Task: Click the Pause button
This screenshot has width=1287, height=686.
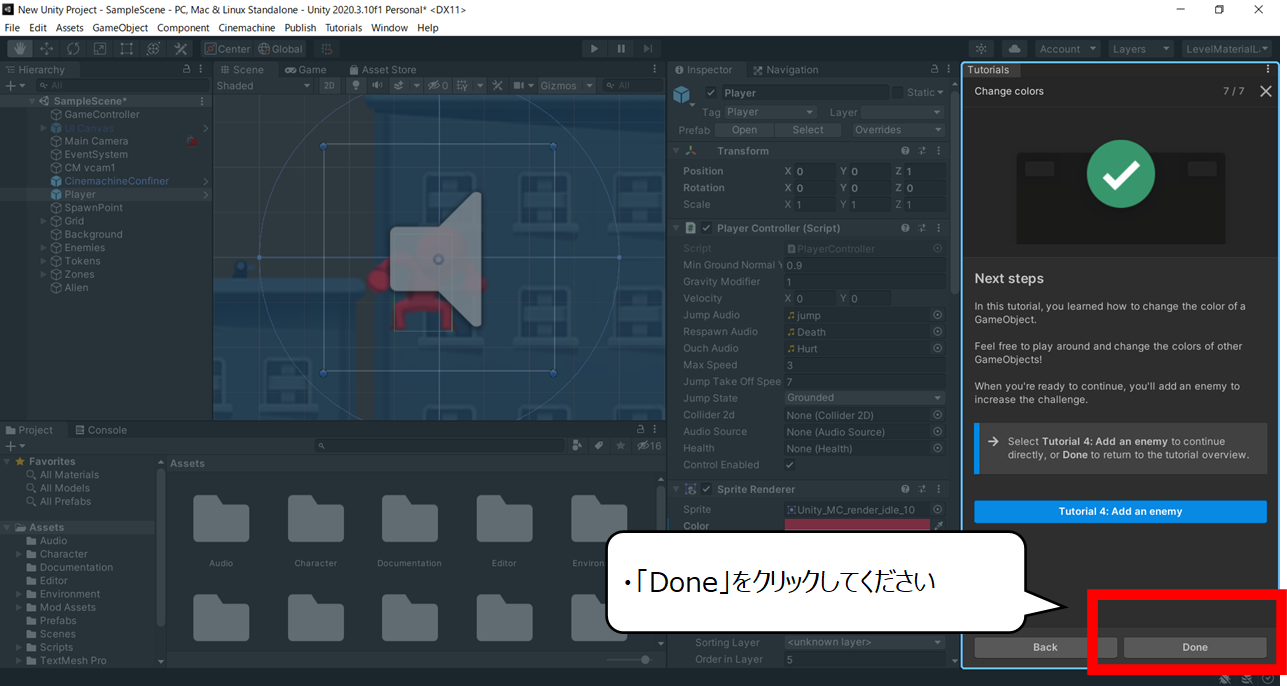Action: (x=621, y=48)
